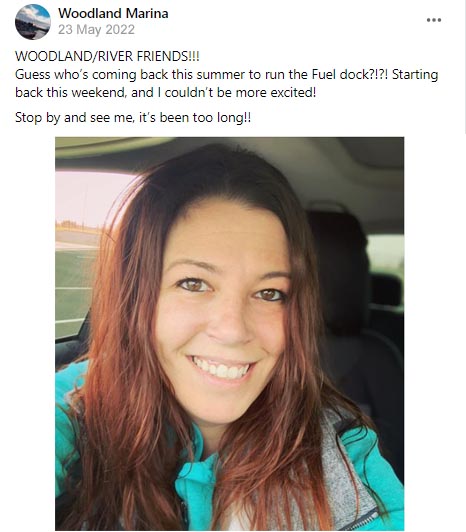
Task: Open the Woodland Marina page name link
Action: [113, 13]
